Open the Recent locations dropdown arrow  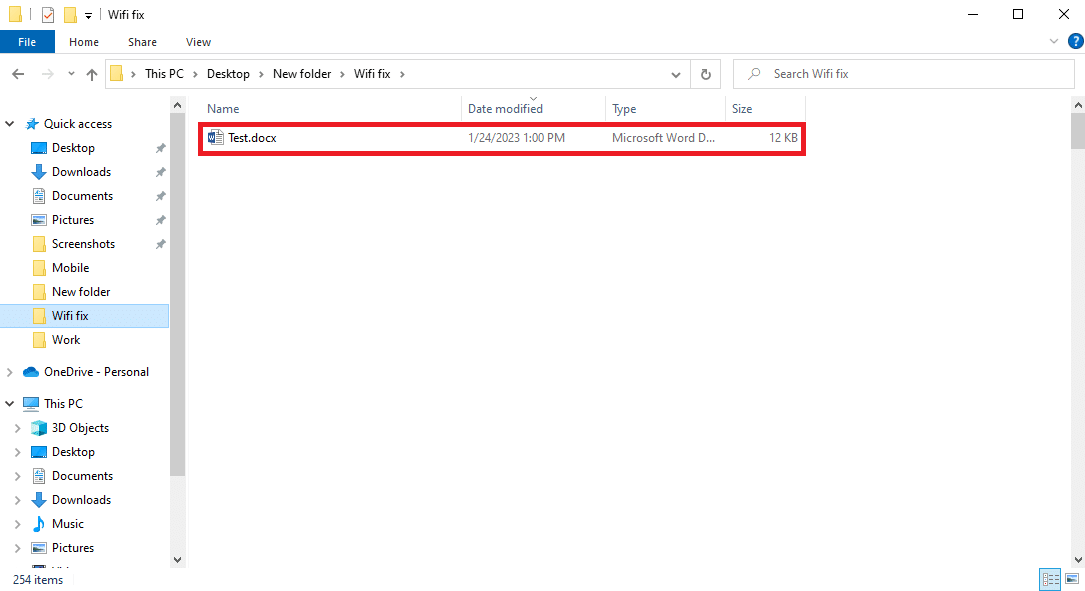(x=71, y=74)
